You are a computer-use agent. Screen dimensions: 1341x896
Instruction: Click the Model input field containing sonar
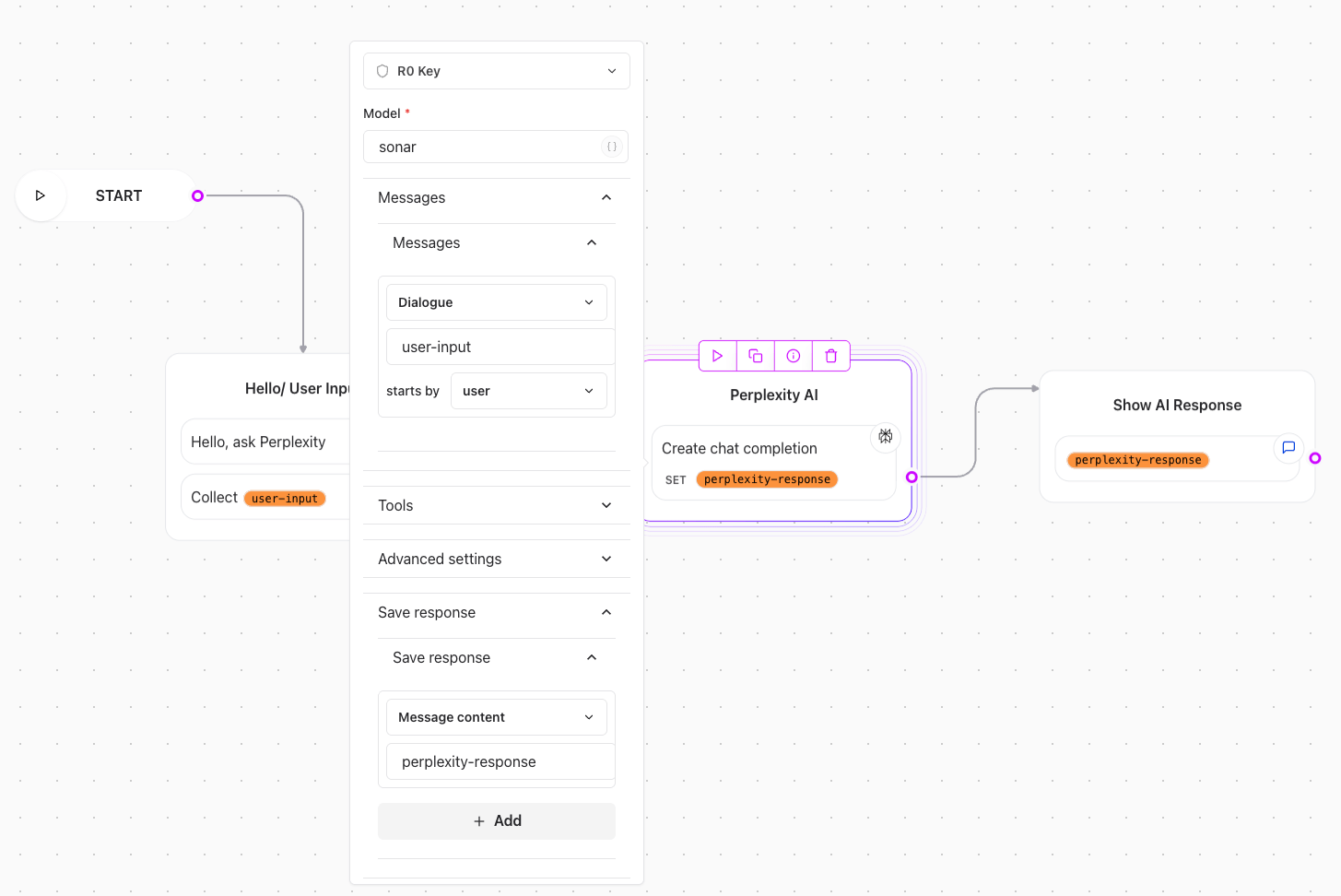point(496,147)
